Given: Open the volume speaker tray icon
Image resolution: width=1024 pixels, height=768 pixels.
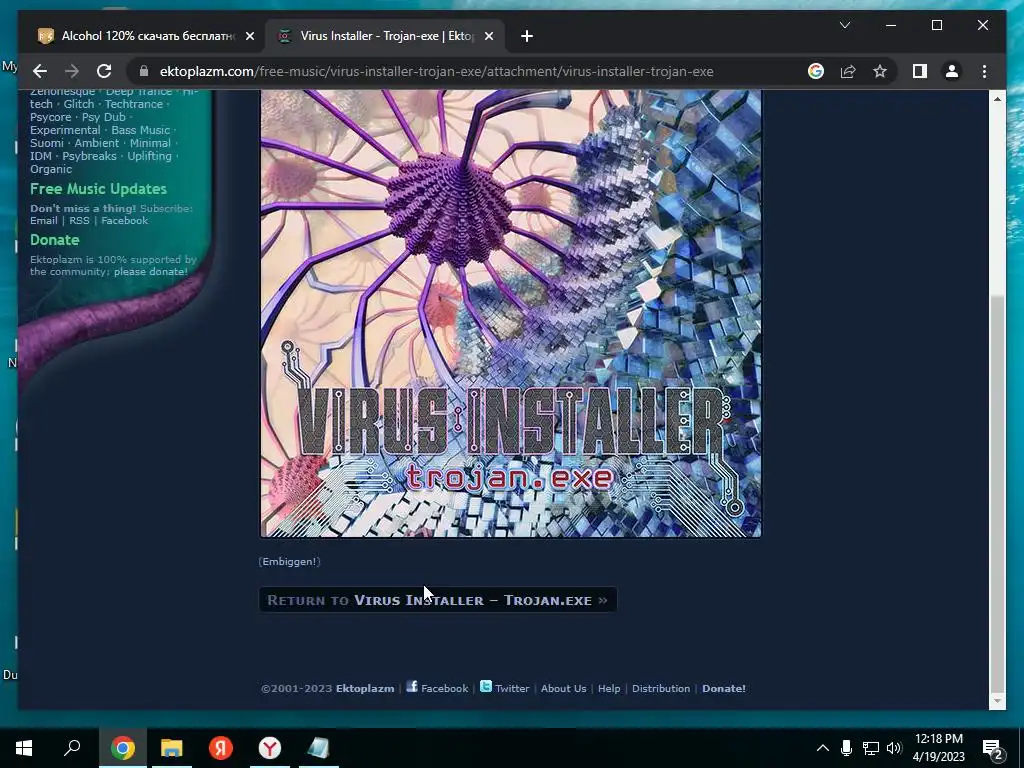Looking at the screenshot, I should (894, 748).
